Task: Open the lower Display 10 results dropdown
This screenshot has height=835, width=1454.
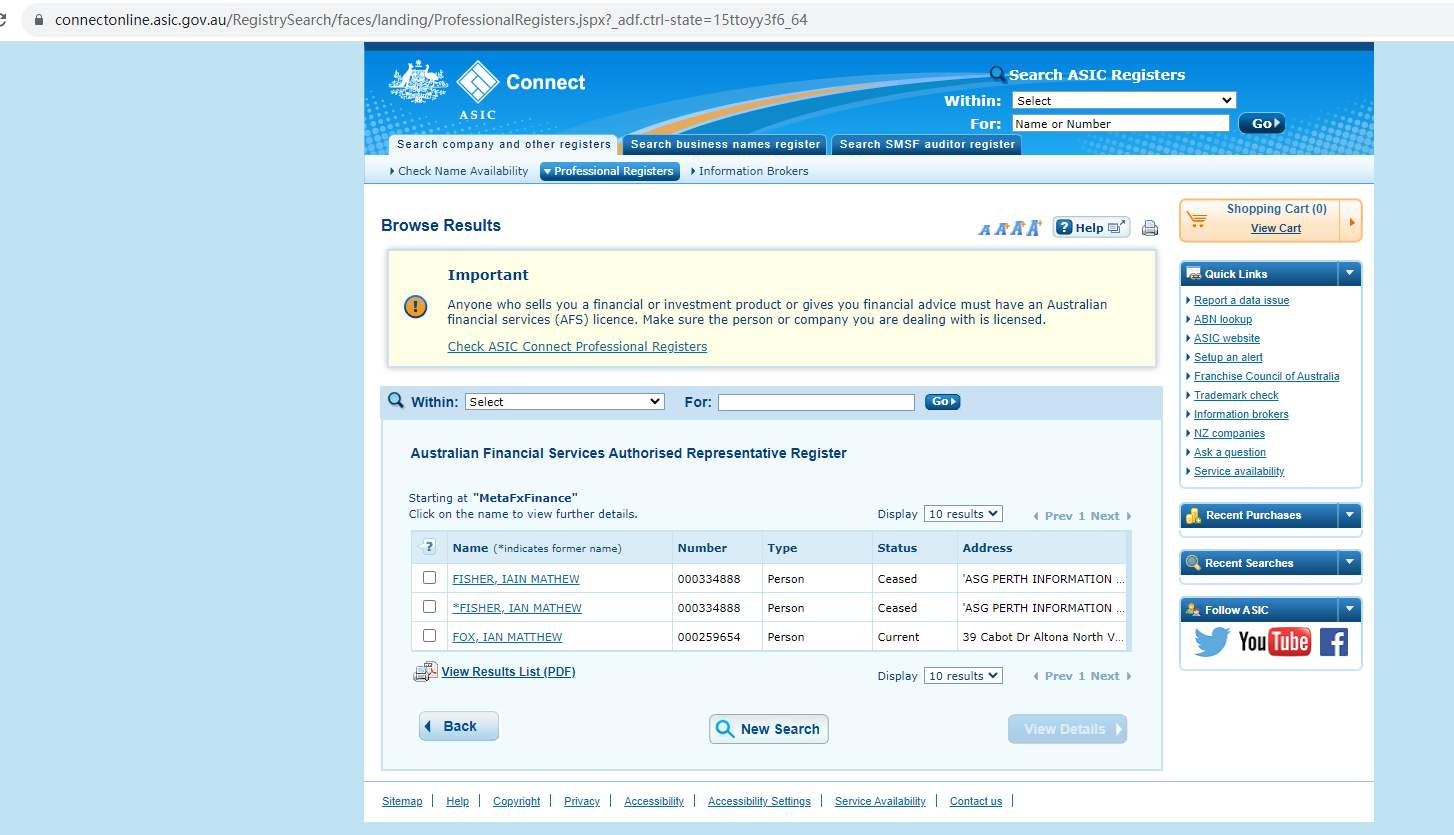Action: pyautogui.click(x=963, y=676)
